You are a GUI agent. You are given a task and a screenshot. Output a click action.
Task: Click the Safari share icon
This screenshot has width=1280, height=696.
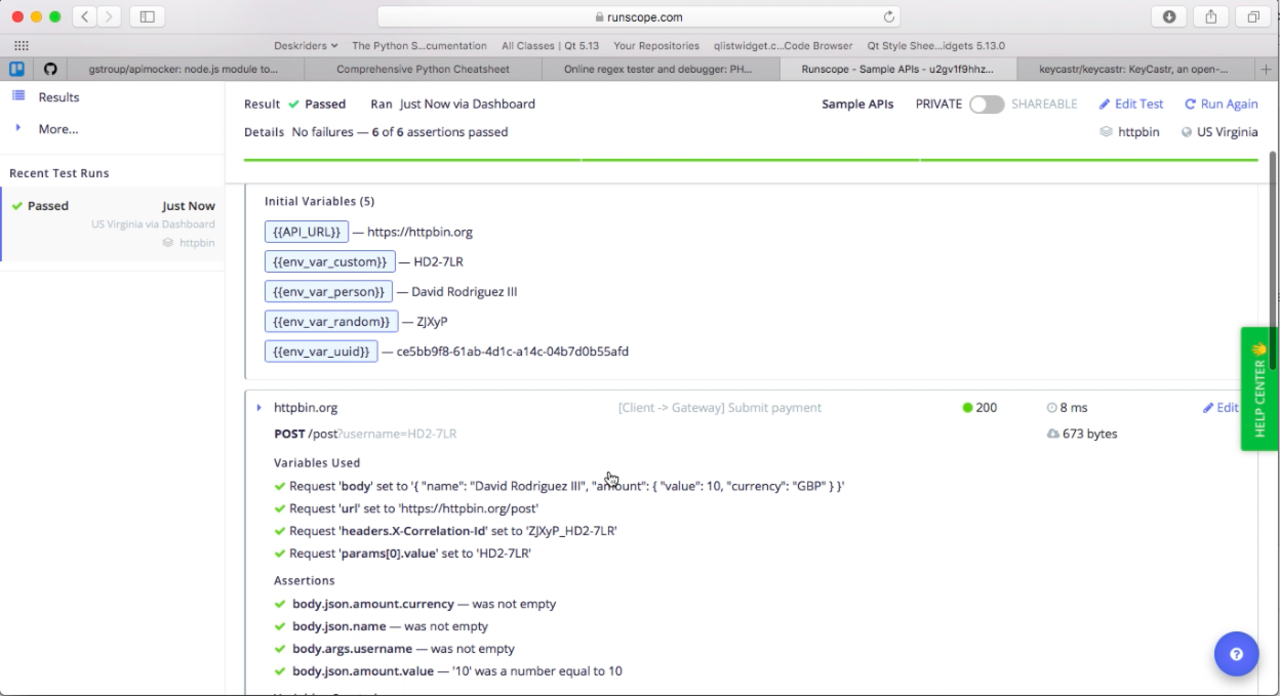tap(1211, 17)
